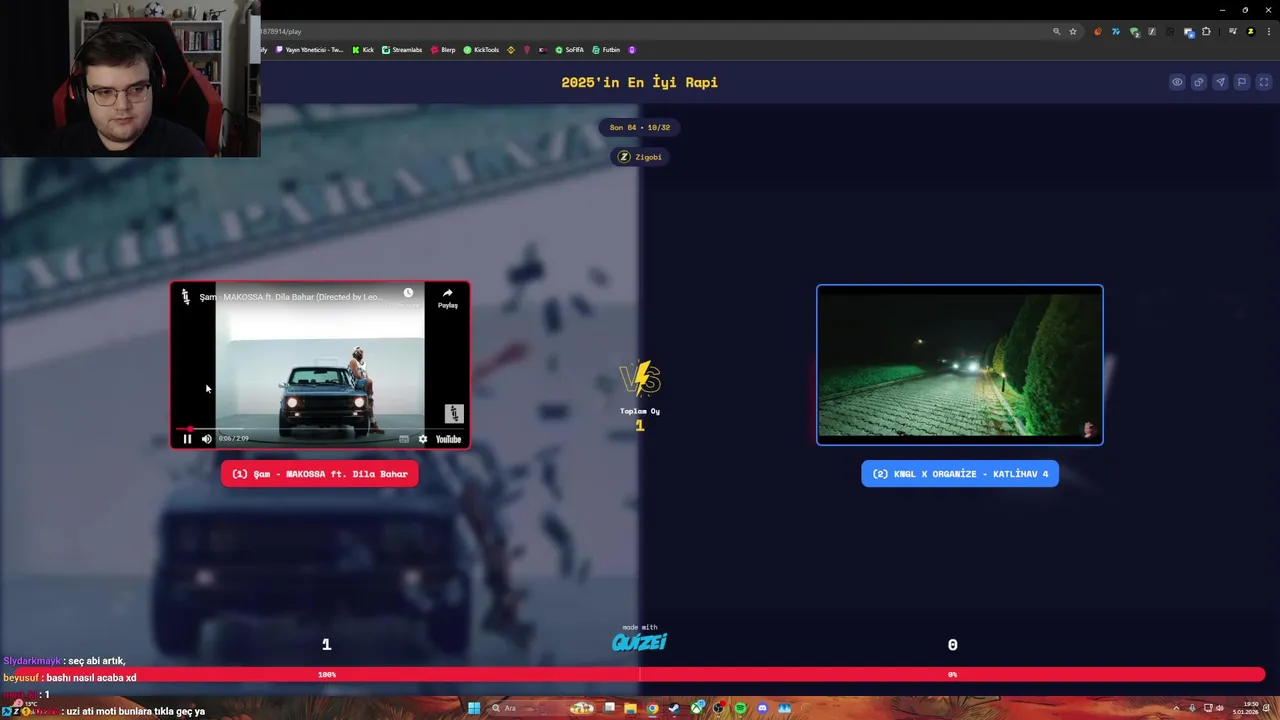Open the Paylaş share option in video
The width and height of the screenshot is (1280, 720).
(447, 298)
